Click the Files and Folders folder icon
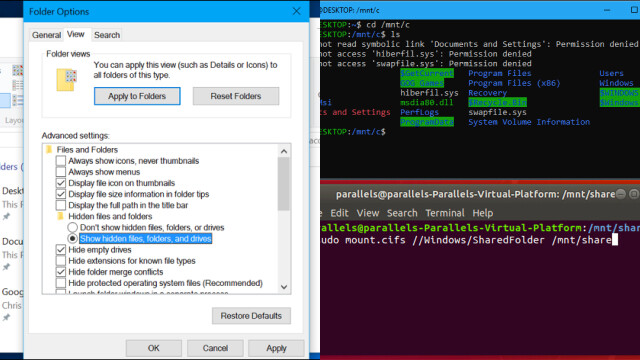Image resolution: width=640 pixels, height=360 pixels. coord(49,149)
